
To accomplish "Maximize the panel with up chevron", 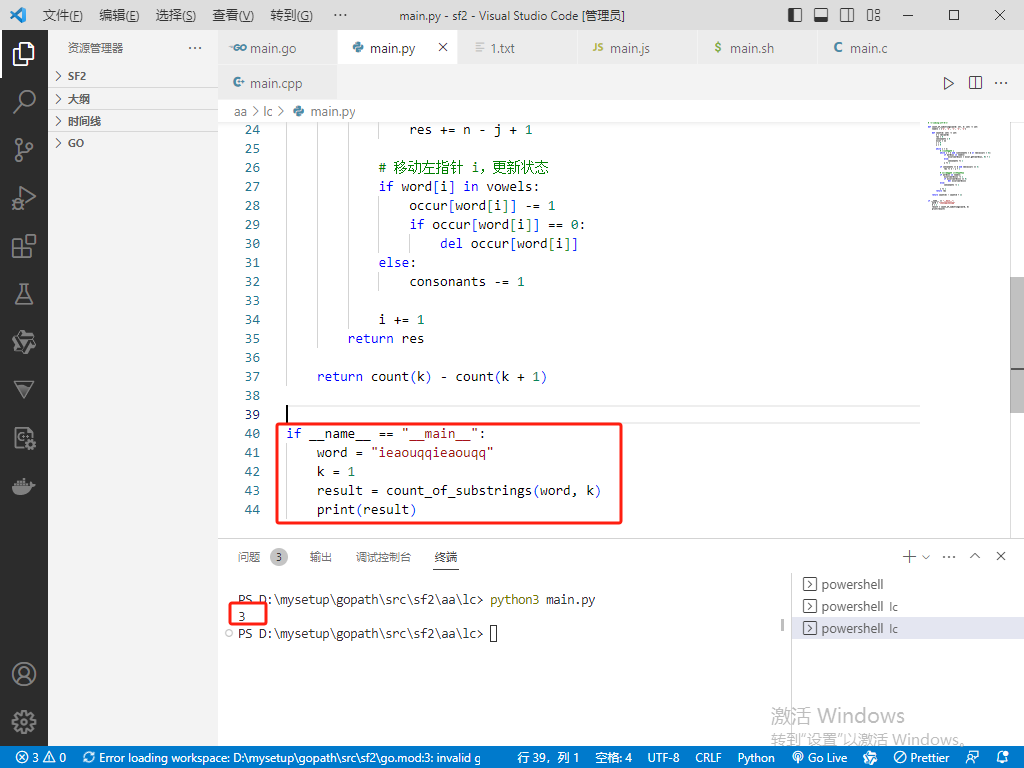I will click(x=975, y=556).
